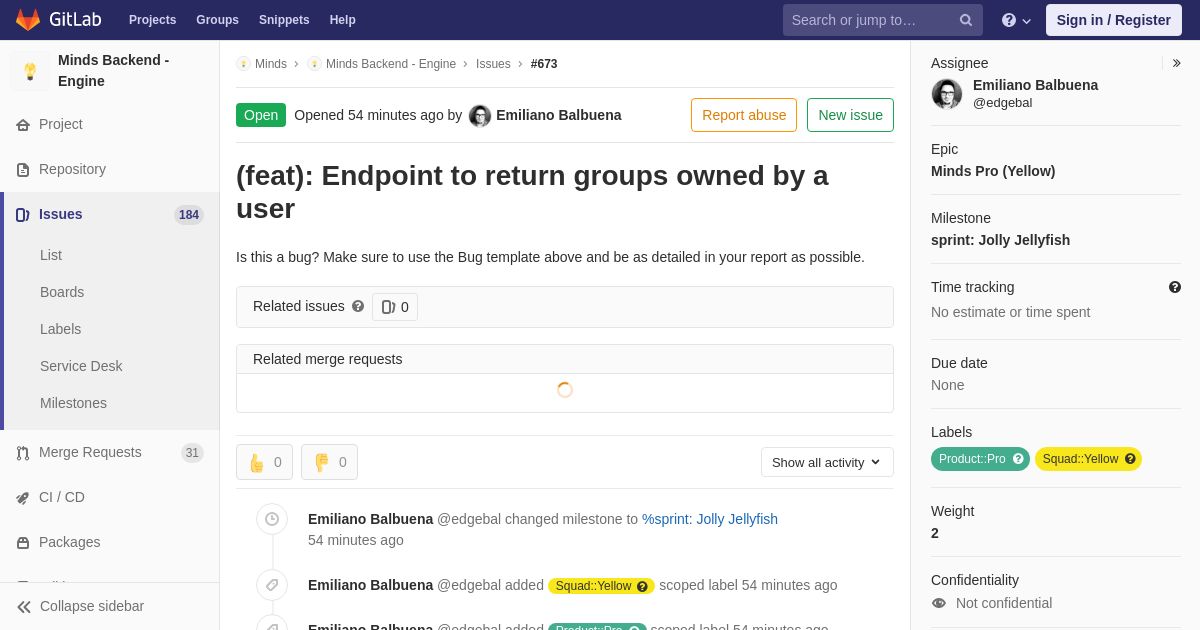
Task: Select Boards under Issues
Action: point(62,292)
